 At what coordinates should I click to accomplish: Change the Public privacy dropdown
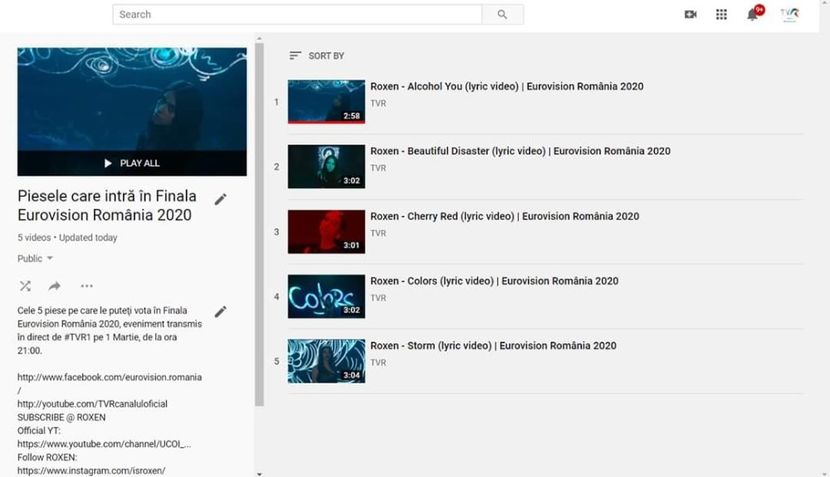tap(35, 258)
